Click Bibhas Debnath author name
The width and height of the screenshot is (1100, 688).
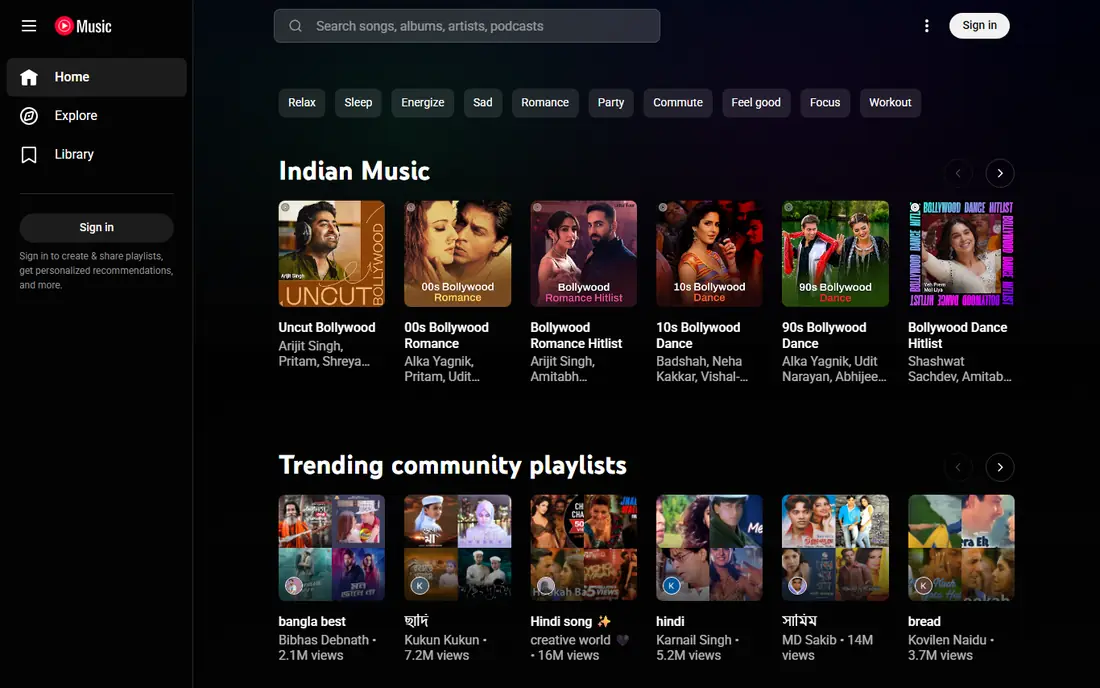click(323, 640)
